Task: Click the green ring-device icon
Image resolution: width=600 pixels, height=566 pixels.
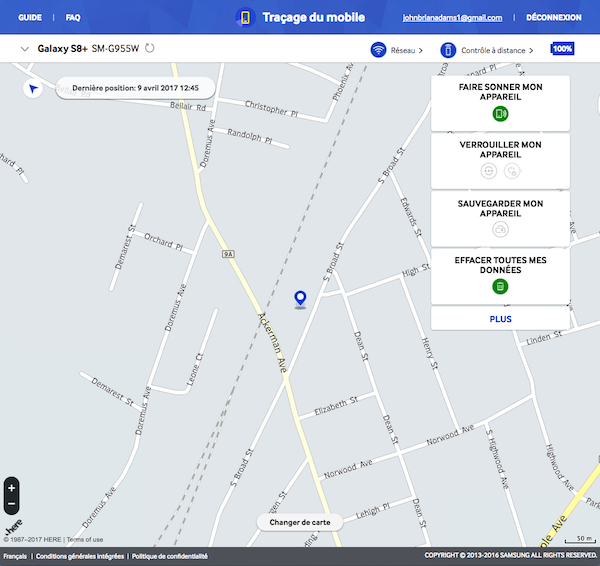Action: [x=500, y=114]
